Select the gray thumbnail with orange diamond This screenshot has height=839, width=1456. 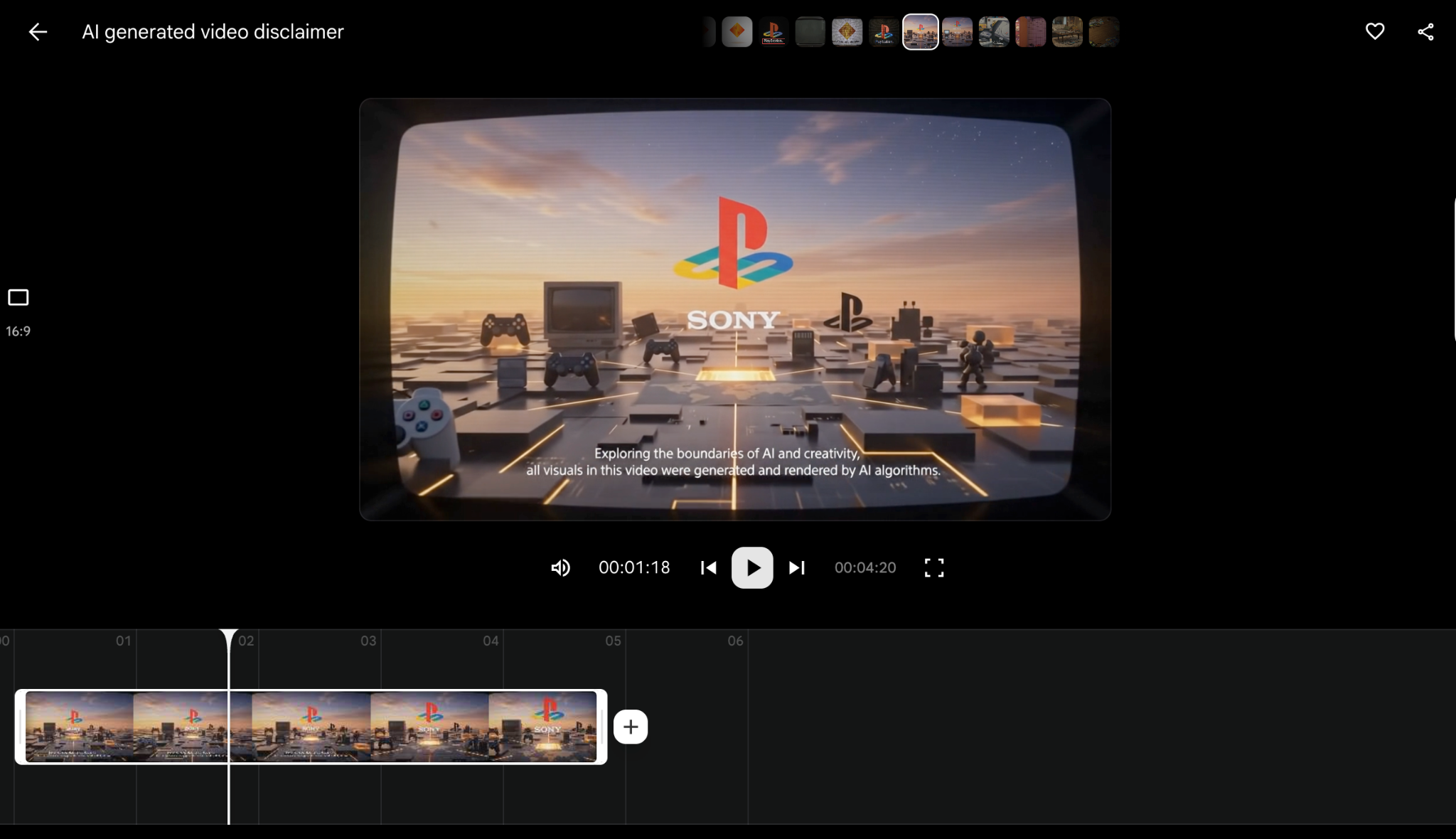737,32
